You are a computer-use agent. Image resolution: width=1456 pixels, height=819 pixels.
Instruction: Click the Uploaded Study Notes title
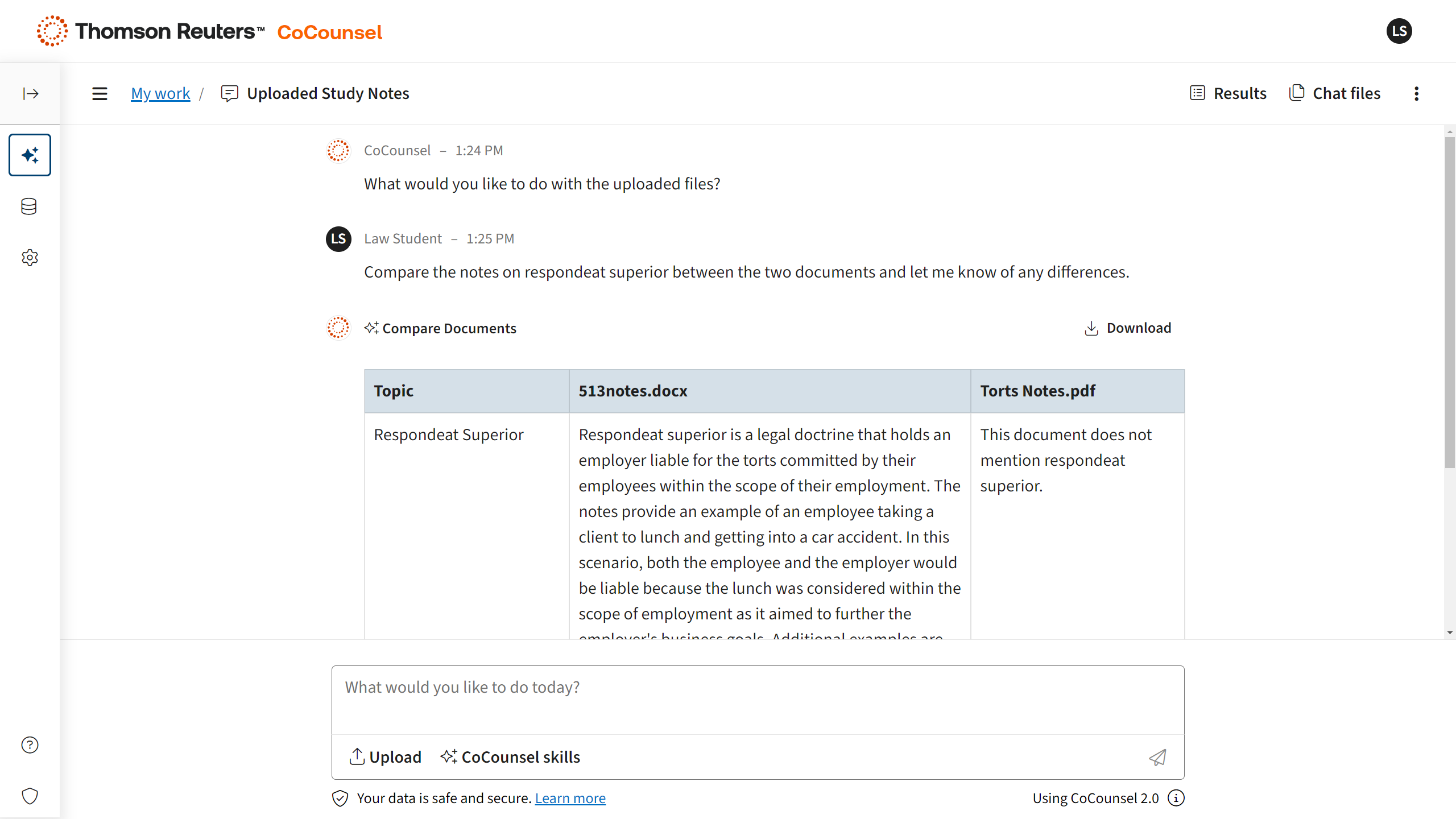pos(328,93)
